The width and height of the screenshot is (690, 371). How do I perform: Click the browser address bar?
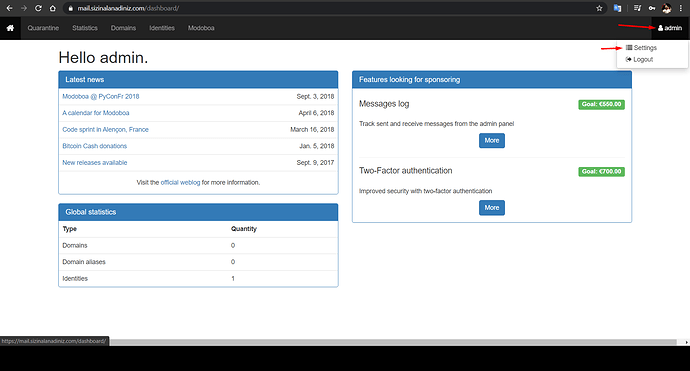pyautogui.click(x=330, y=8)
